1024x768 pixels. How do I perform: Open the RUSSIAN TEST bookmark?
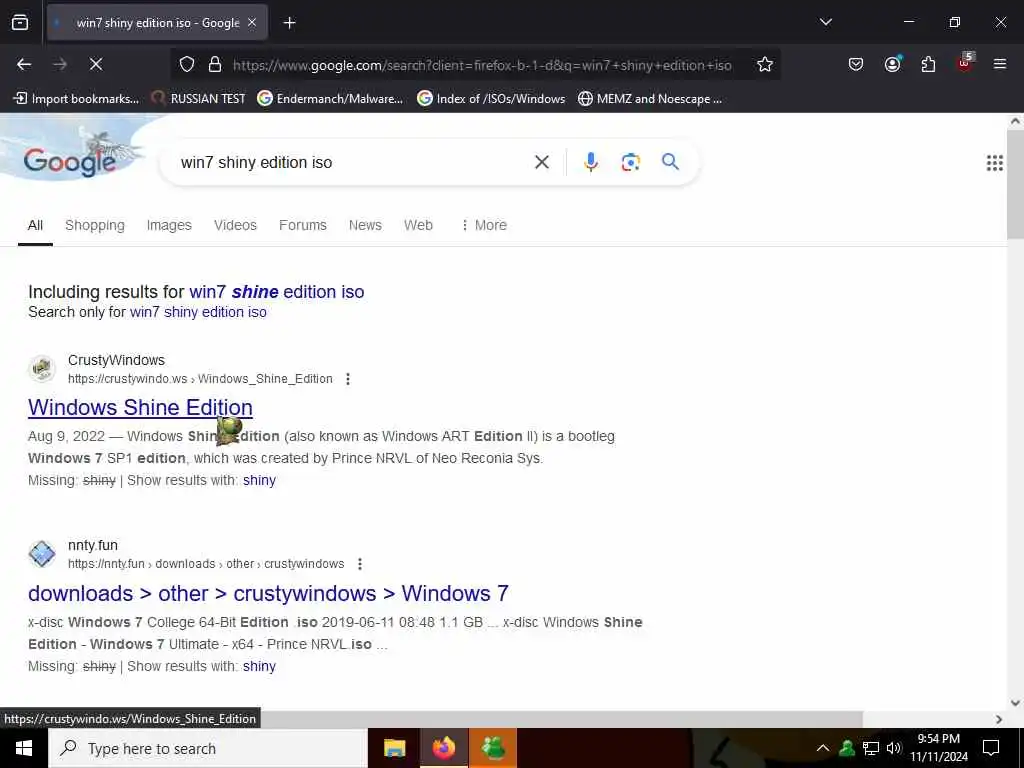click(x=199, y=99)
